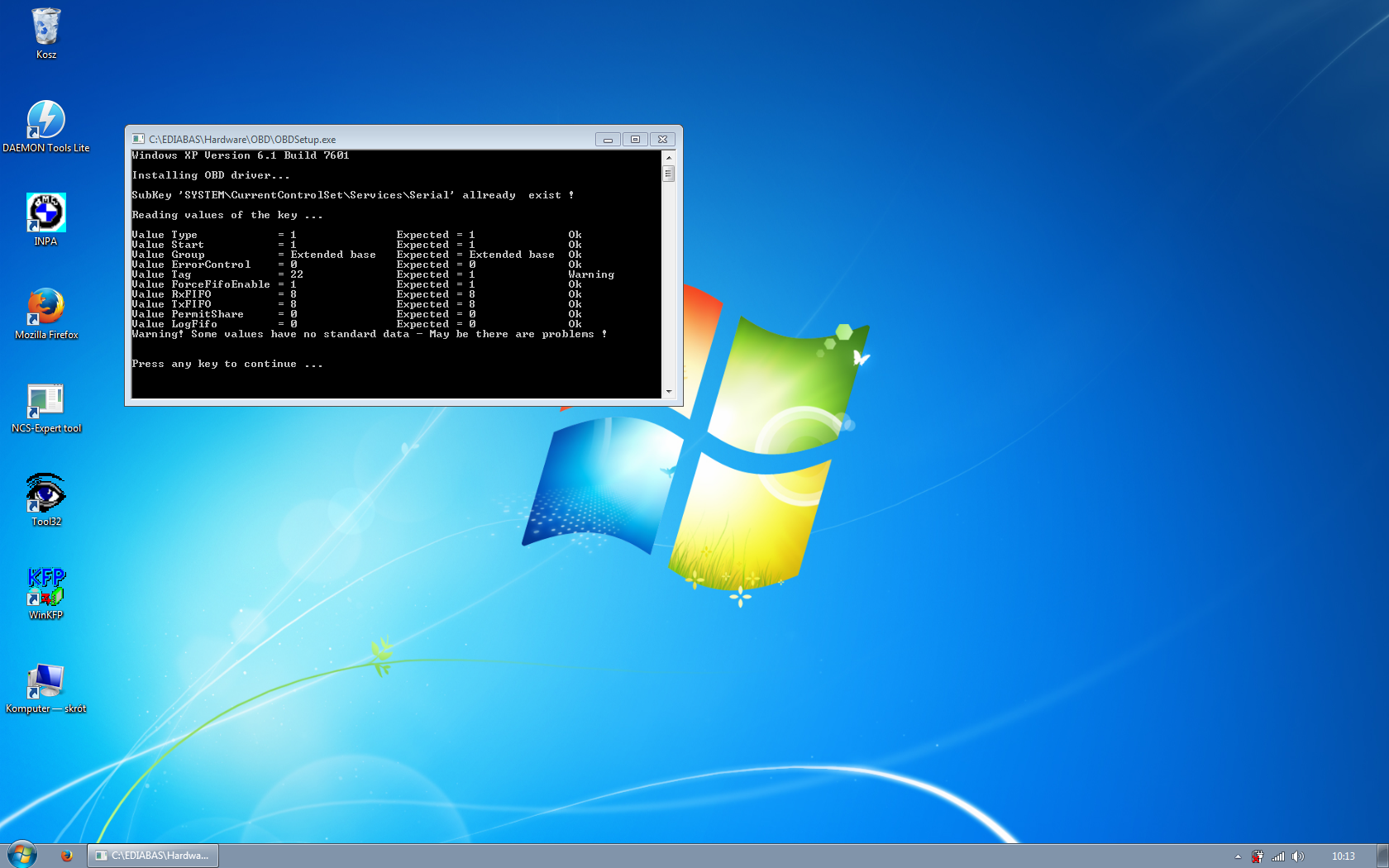Click the 'Value Start' row

coord(356,245)
